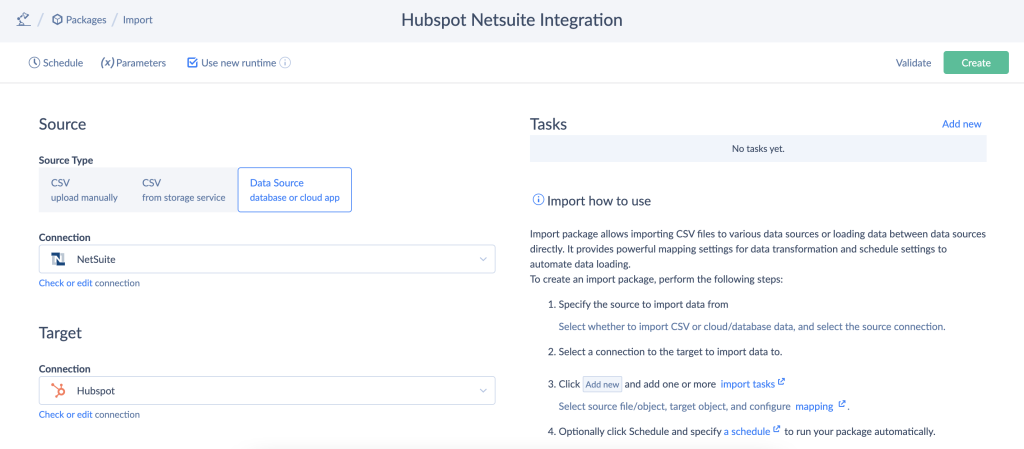Click external link icon after a schedule
The height and width of the screenshot is (449, 1024).
(x=776, y=430)
